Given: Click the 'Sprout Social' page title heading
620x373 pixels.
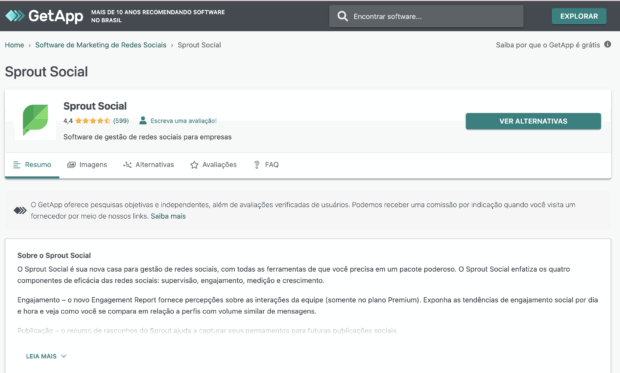Looking at the screenshot, I should [46, 72].
